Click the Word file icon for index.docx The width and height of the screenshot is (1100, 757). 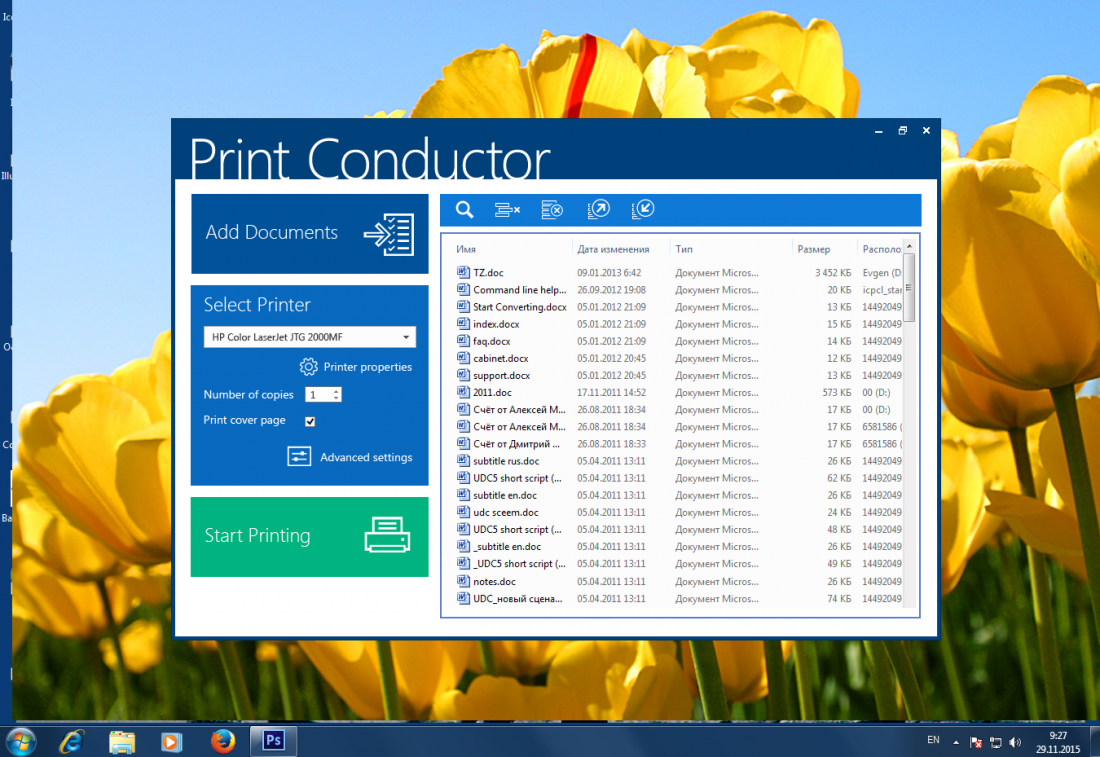pos(463,323)
